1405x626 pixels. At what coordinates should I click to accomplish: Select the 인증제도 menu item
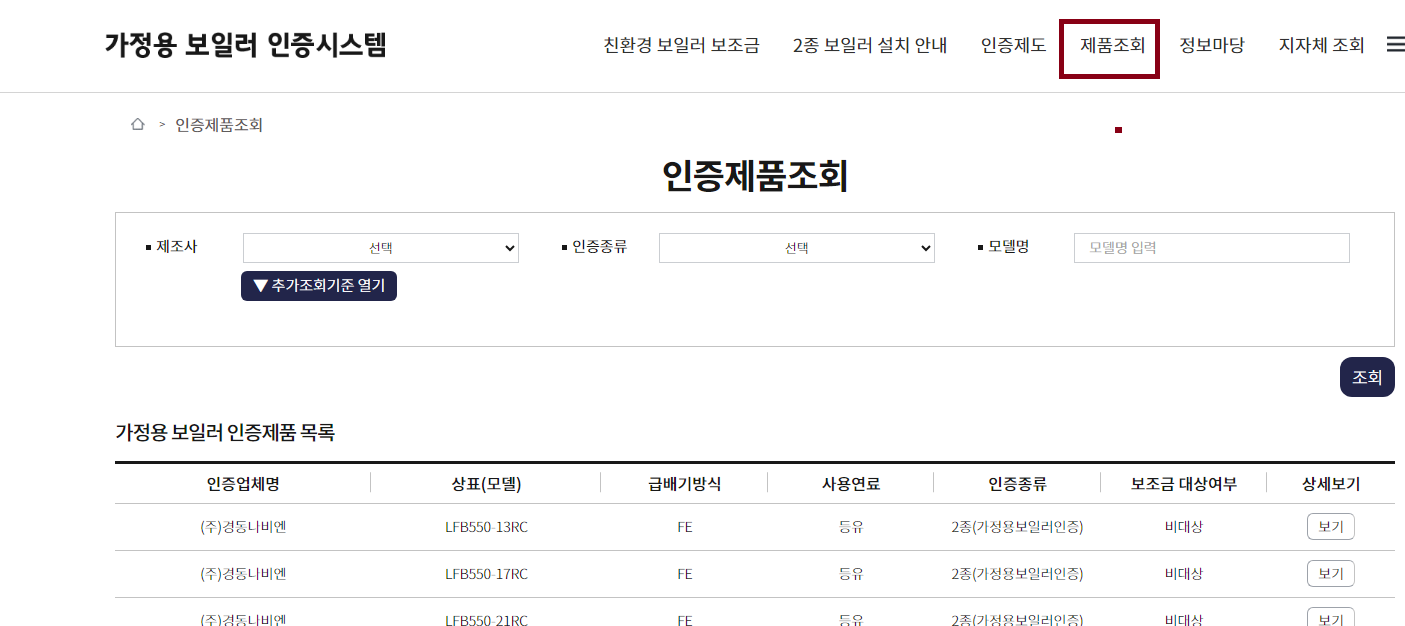1013,45
